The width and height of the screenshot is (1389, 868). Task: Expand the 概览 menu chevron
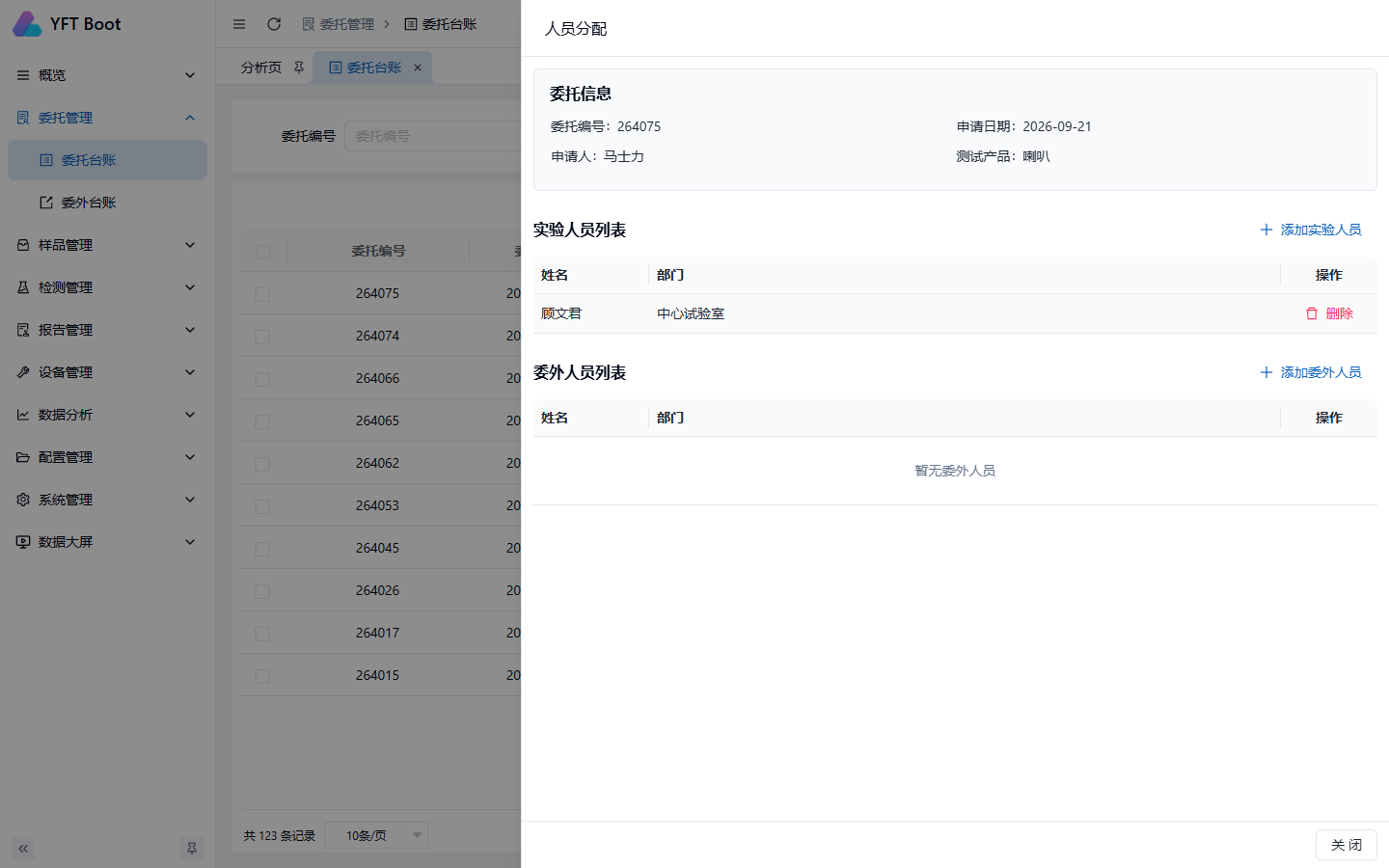190,75
